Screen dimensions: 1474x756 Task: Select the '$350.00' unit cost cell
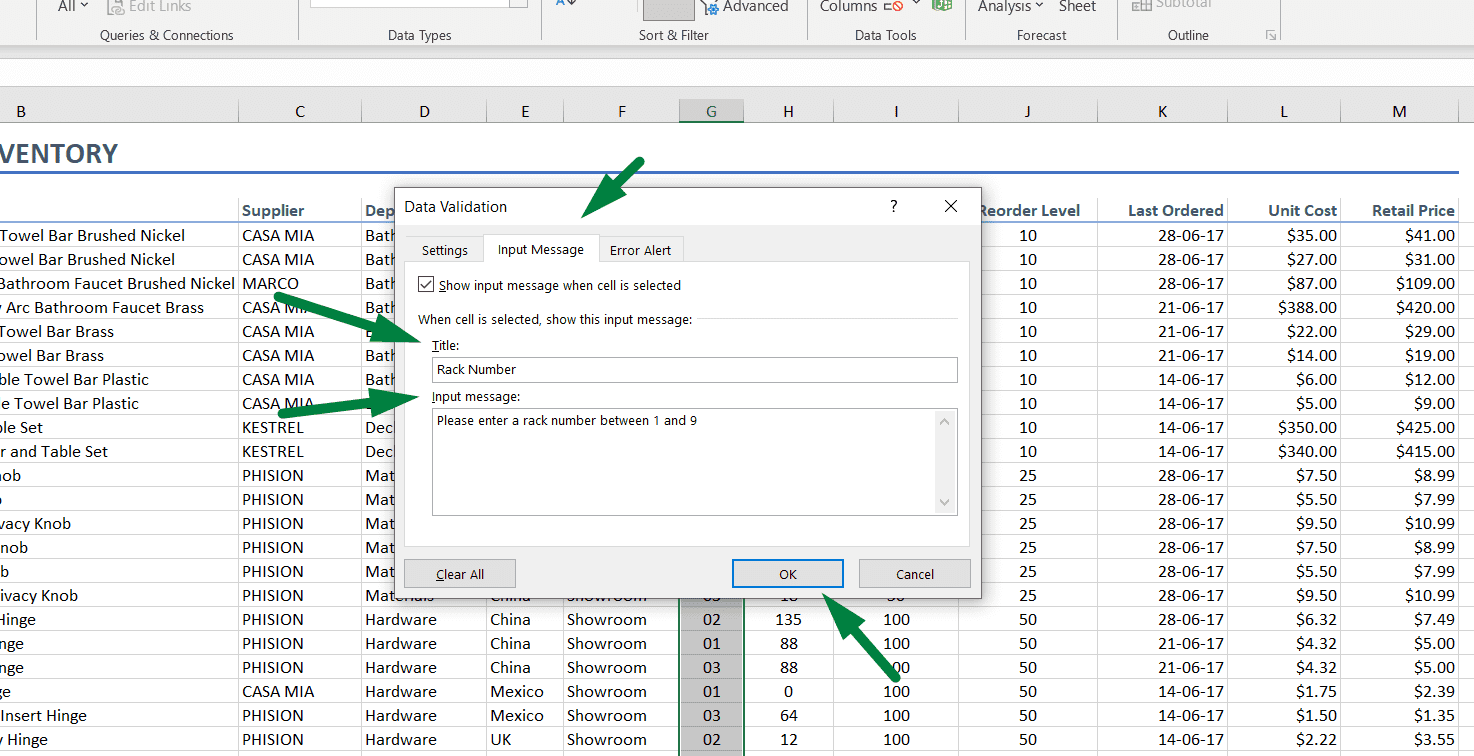pos(1284,428)
